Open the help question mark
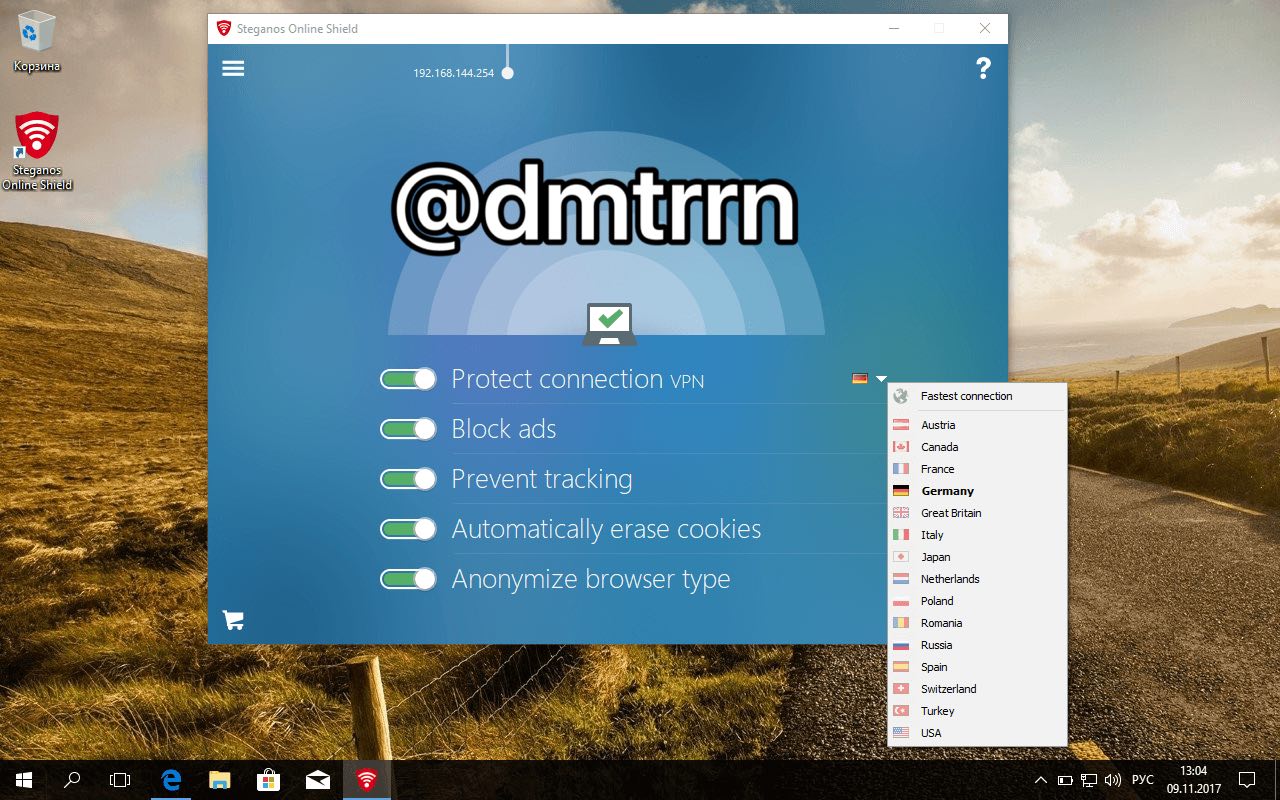The width and height of the screenshot is (1280, 800). tap(983, 68)
